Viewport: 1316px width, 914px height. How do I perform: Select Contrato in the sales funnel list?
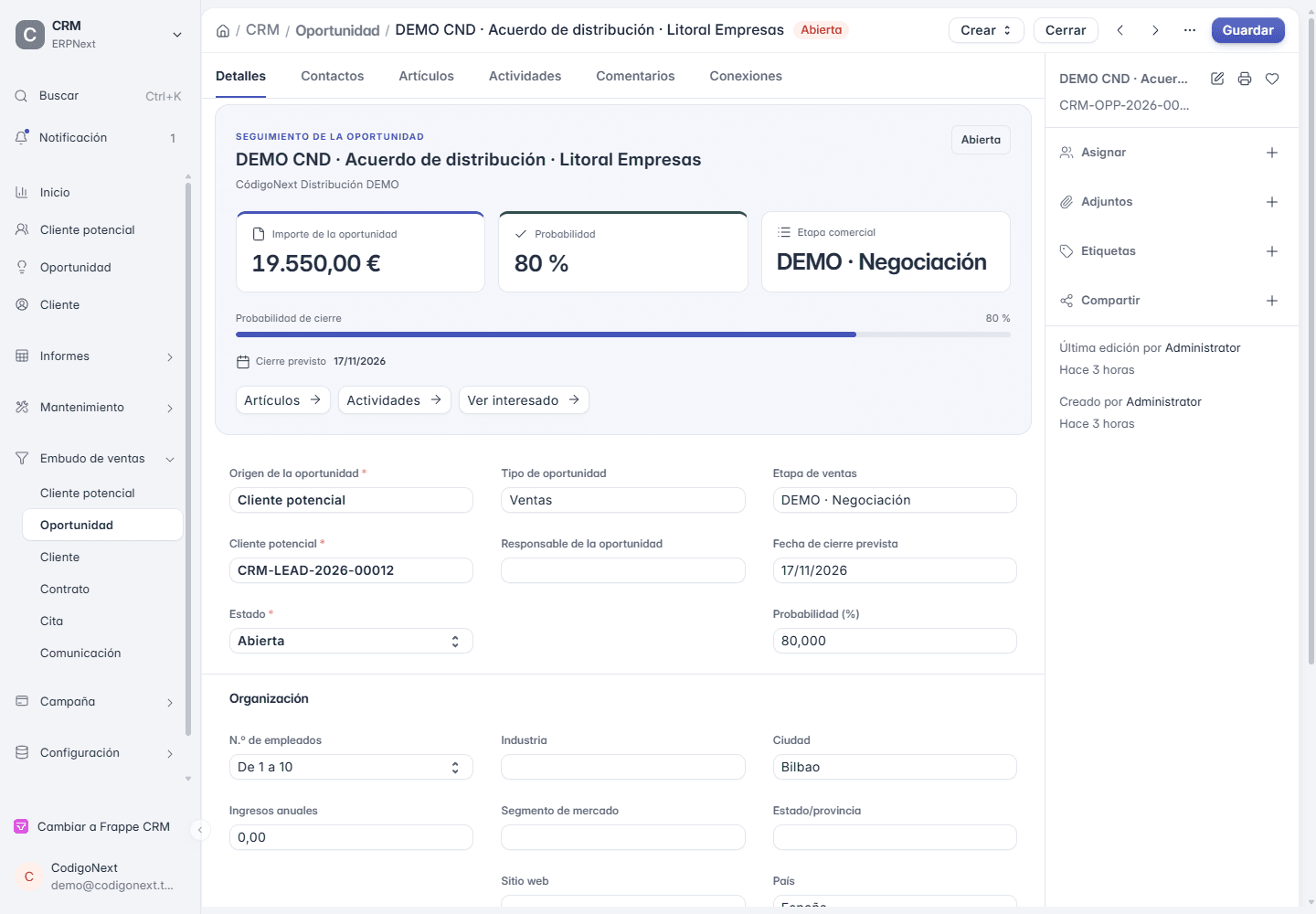click(x=102, y=590)
